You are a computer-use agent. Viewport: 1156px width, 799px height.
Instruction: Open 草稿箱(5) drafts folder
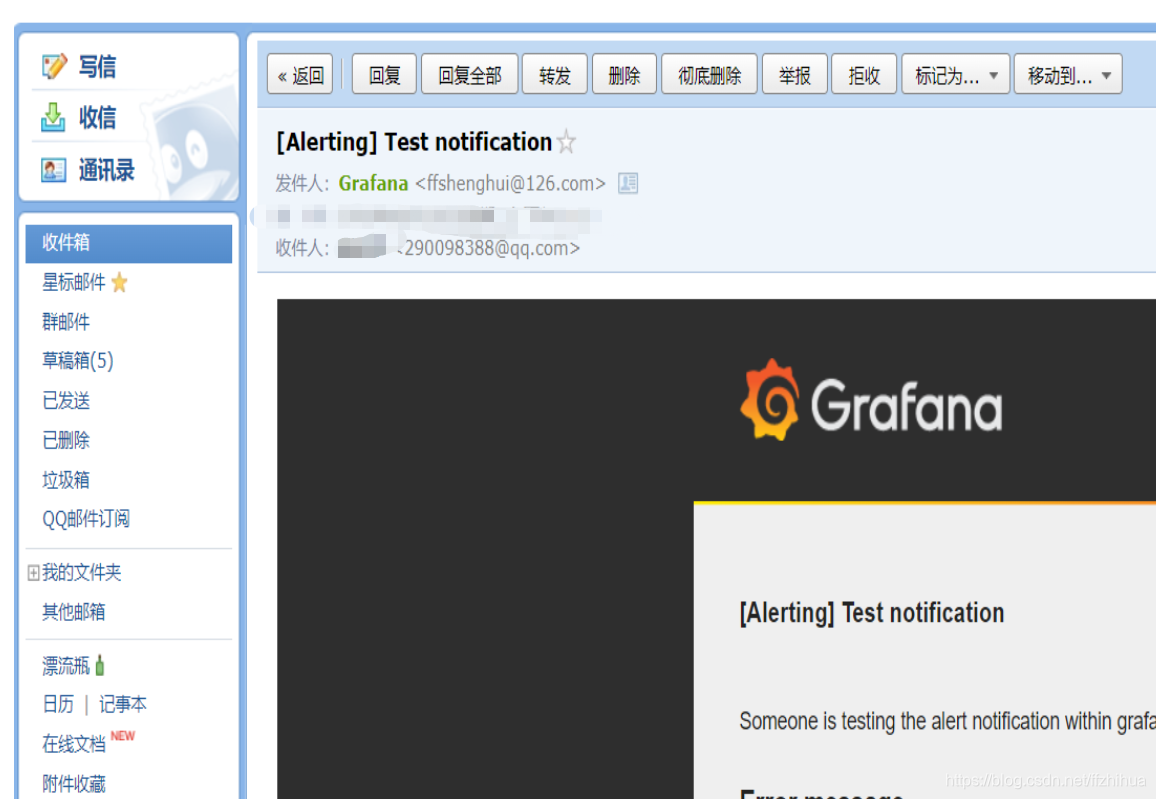point(77,361)
